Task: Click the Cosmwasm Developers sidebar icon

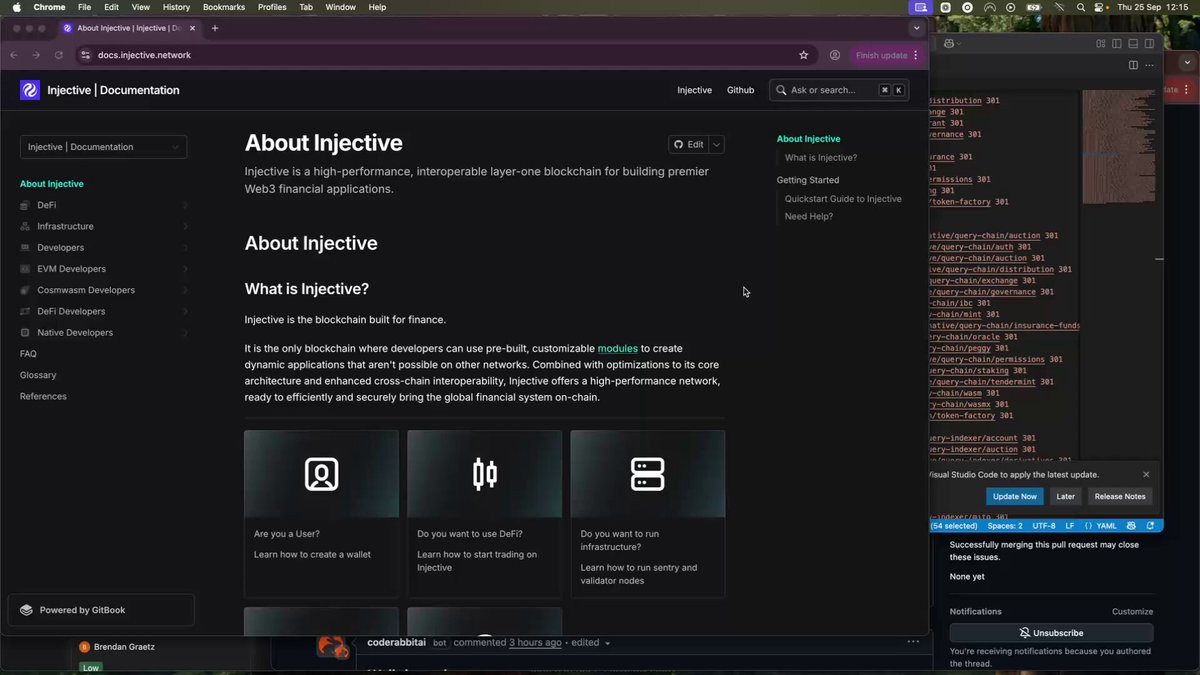Action: click(x=26, y=290)
